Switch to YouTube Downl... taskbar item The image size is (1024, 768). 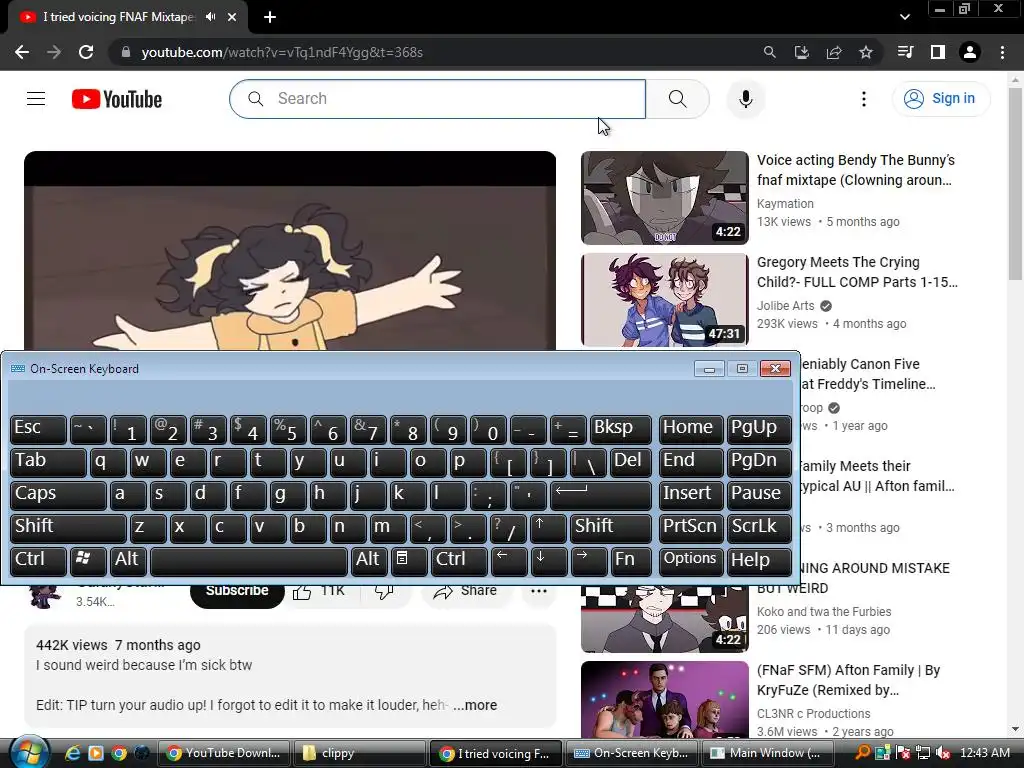[223, 753]
